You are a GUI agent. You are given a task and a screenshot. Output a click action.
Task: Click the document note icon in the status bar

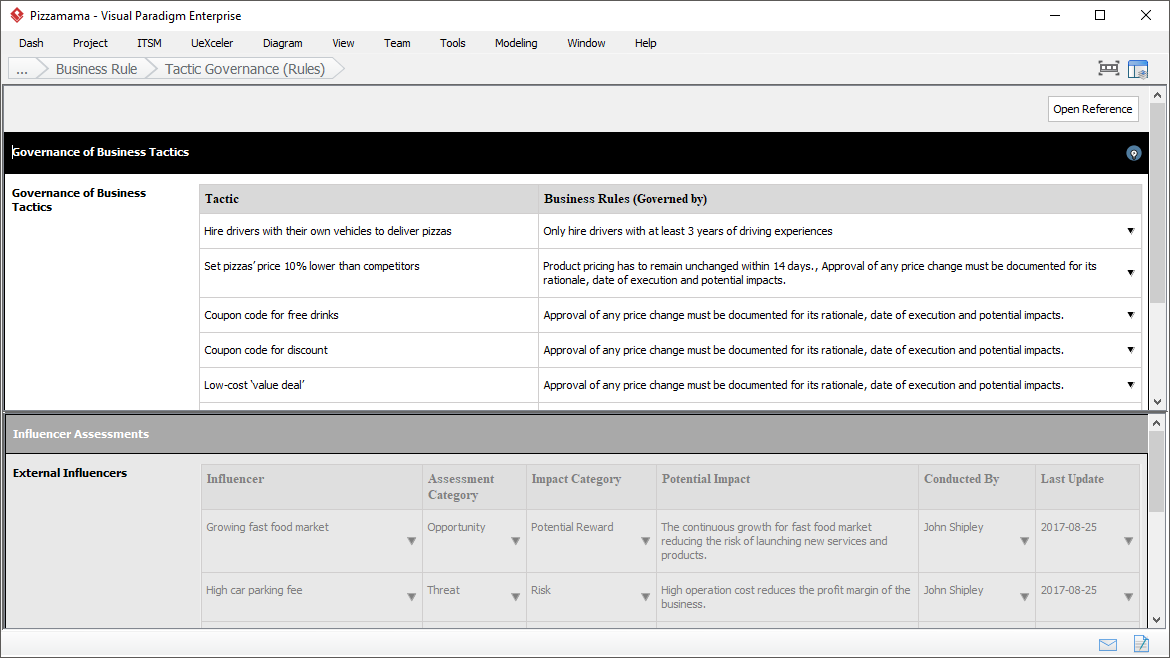(1141, 643)
